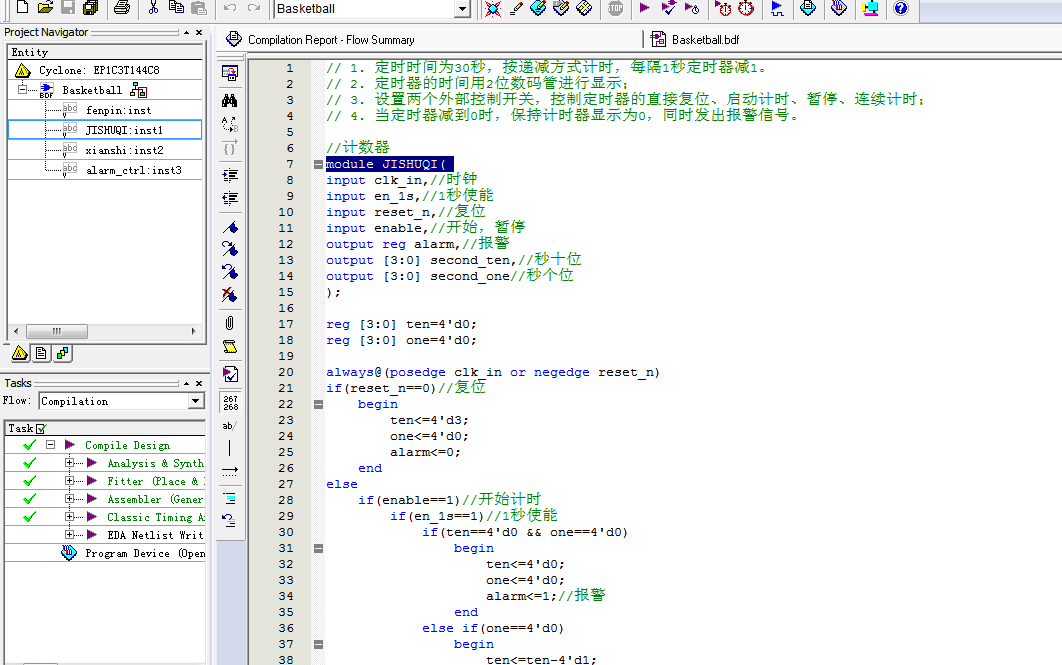Click the Help question mark icon
Image resolution: width=1062 pixels, height=665 pixels.
click(900, 8)
